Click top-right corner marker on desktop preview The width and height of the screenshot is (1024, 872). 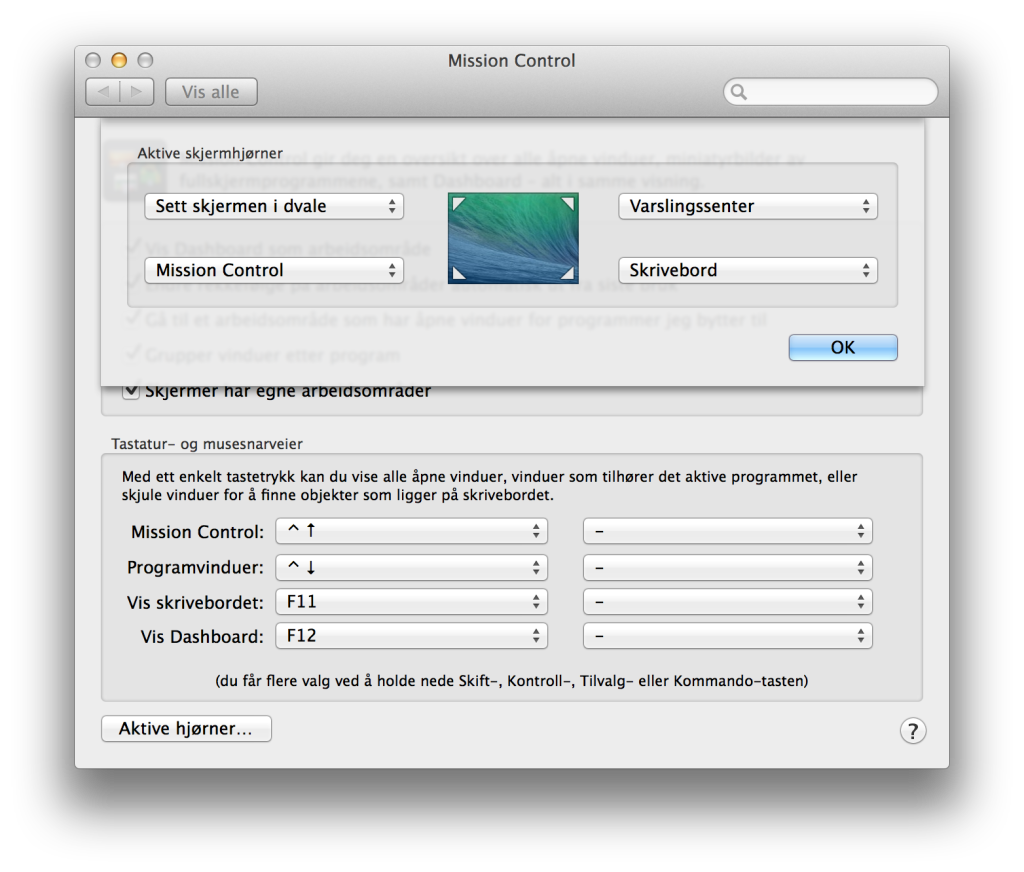pyautogui.click(x=568, y=204)
